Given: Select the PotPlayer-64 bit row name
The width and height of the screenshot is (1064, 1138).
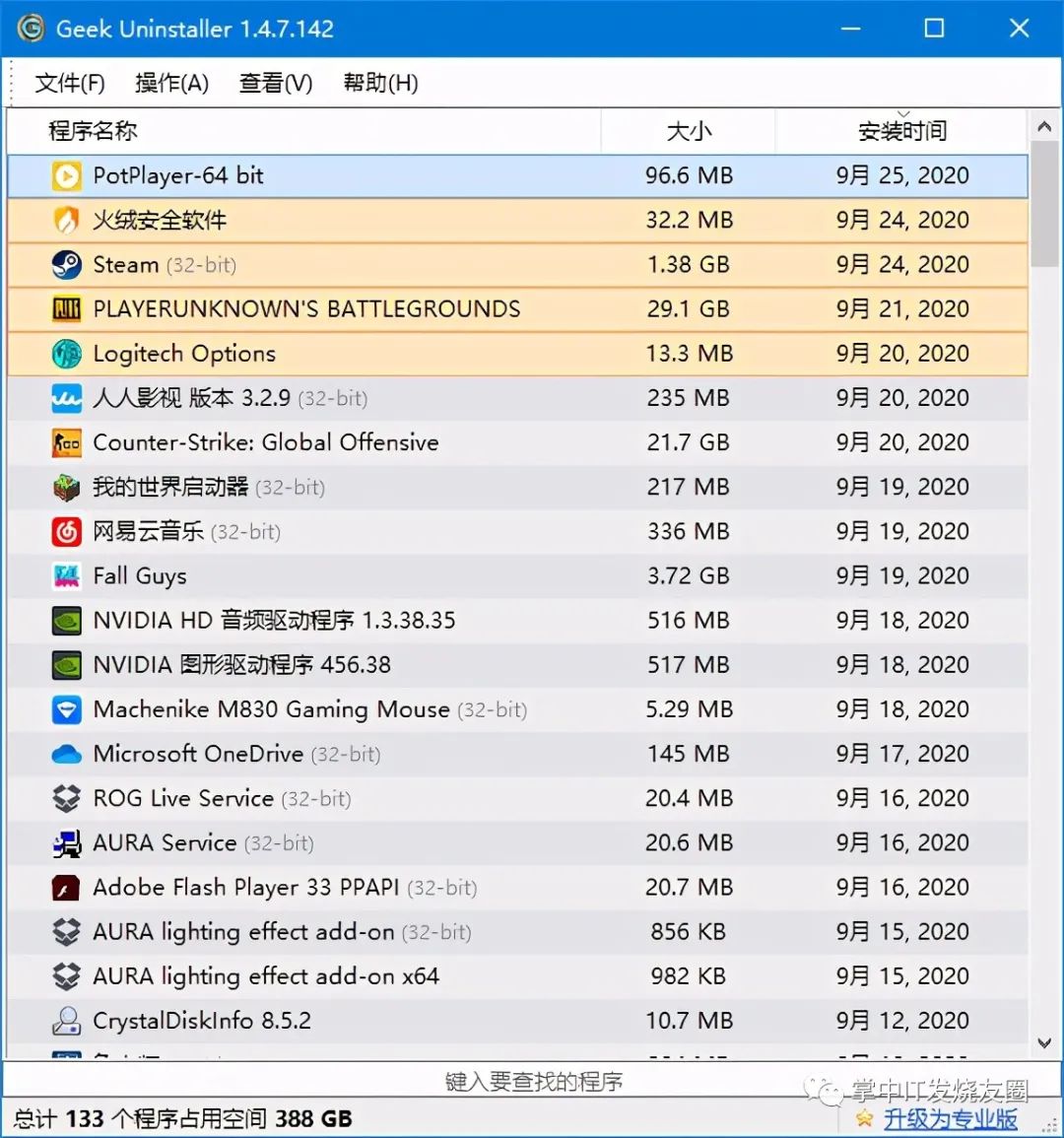Looking at the screenshot, I should point(178,175).
